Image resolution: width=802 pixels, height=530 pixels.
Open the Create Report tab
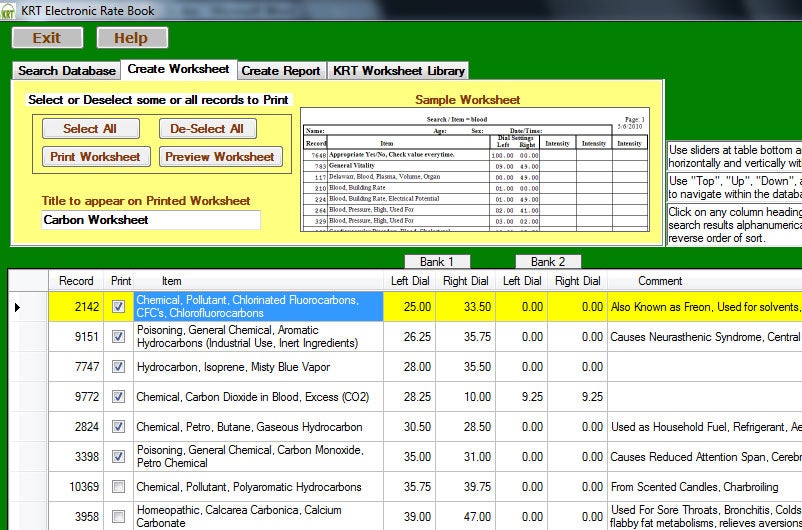coord(281,71)
